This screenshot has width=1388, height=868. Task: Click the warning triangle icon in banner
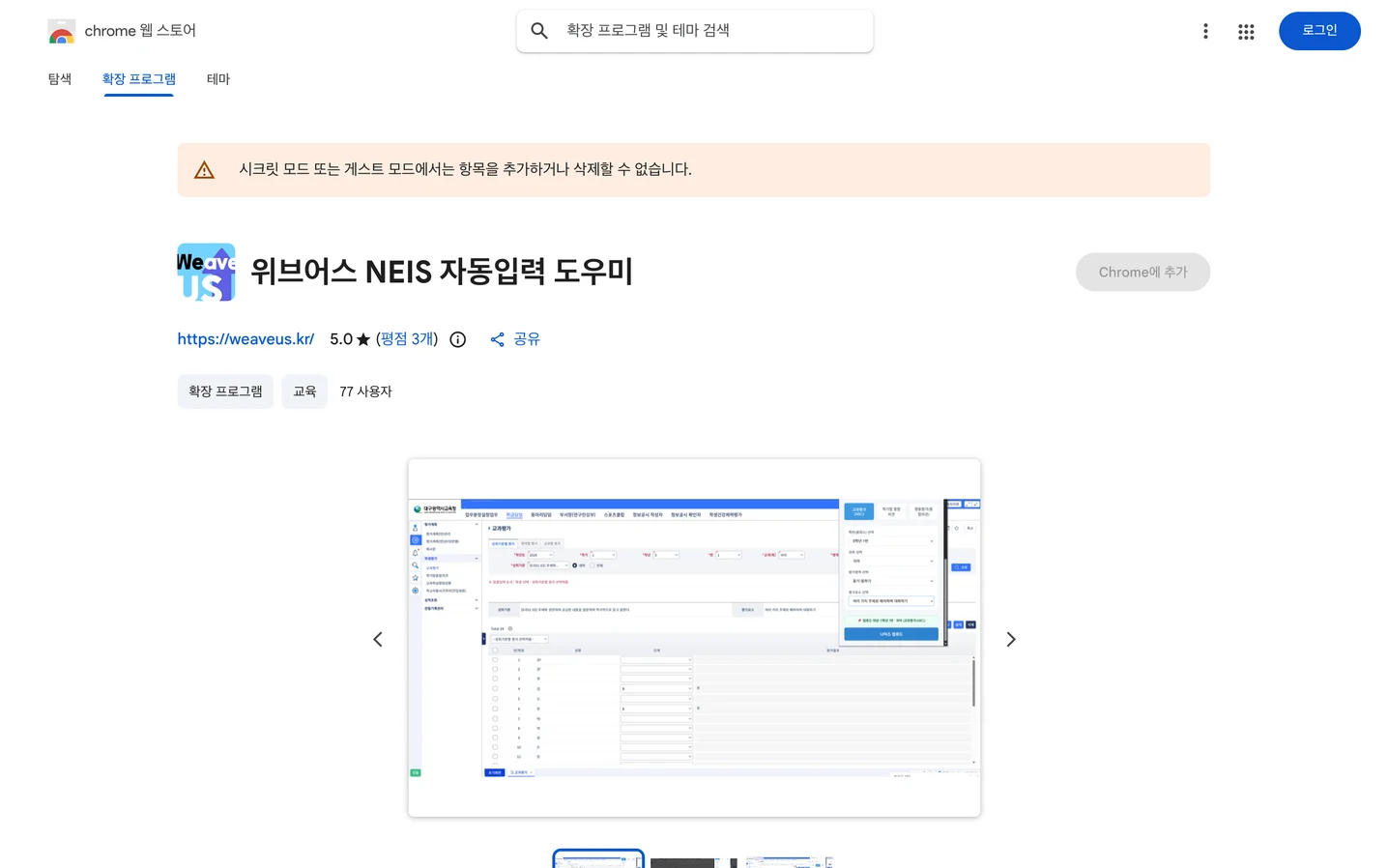[204, 170]
